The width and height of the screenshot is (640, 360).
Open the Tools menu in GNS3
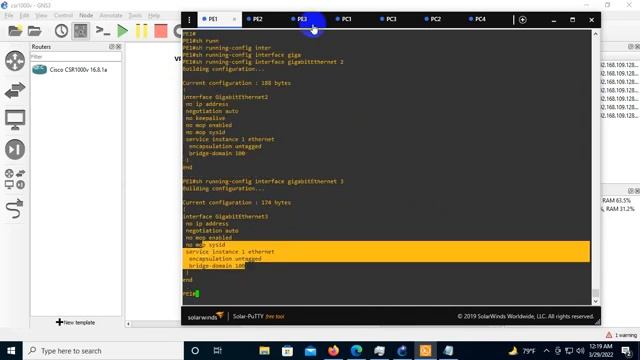(x=135, y=16)
